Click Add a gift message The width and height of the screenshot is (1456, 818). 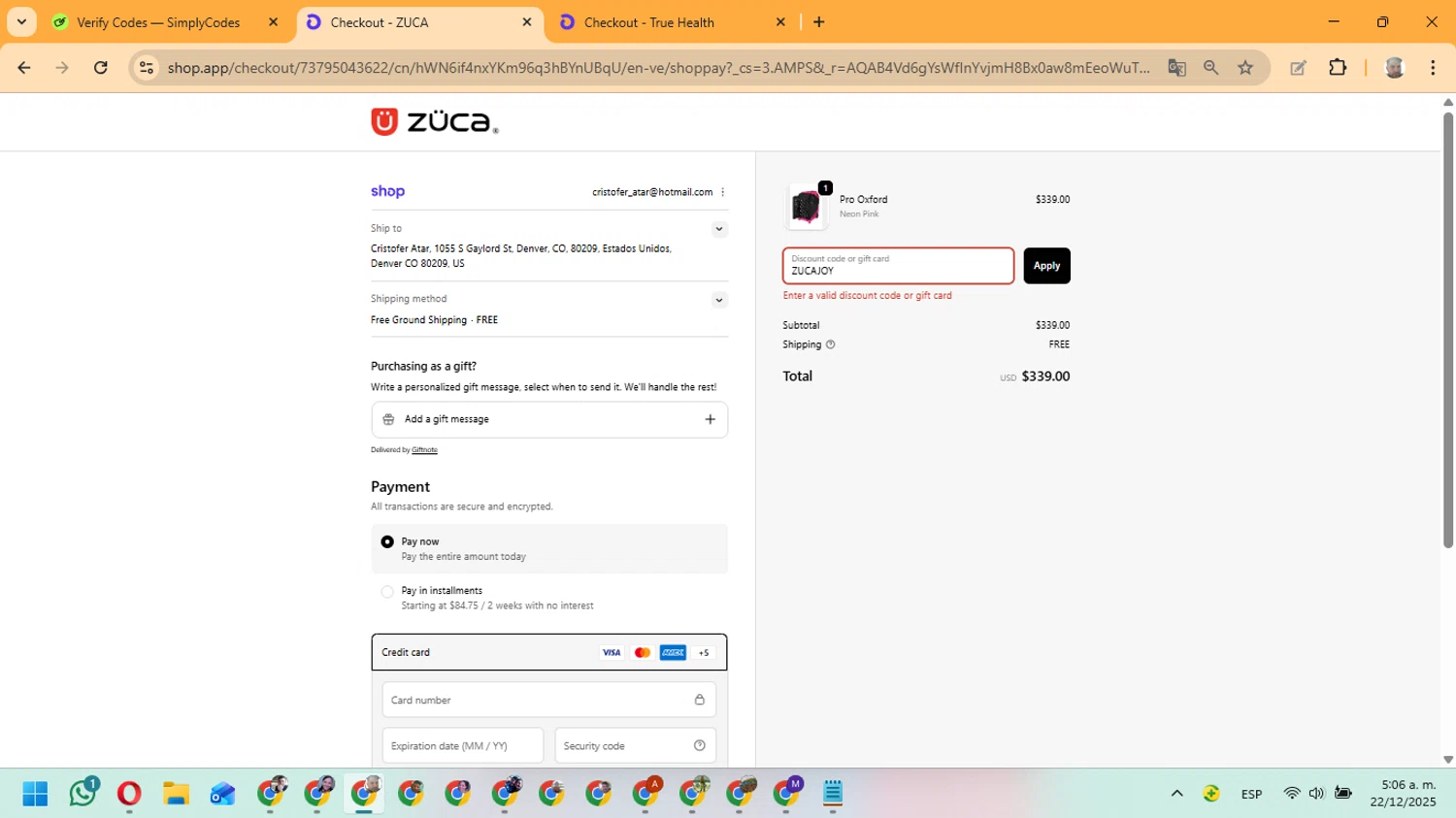pyautogui.click(x=549, y=419)
